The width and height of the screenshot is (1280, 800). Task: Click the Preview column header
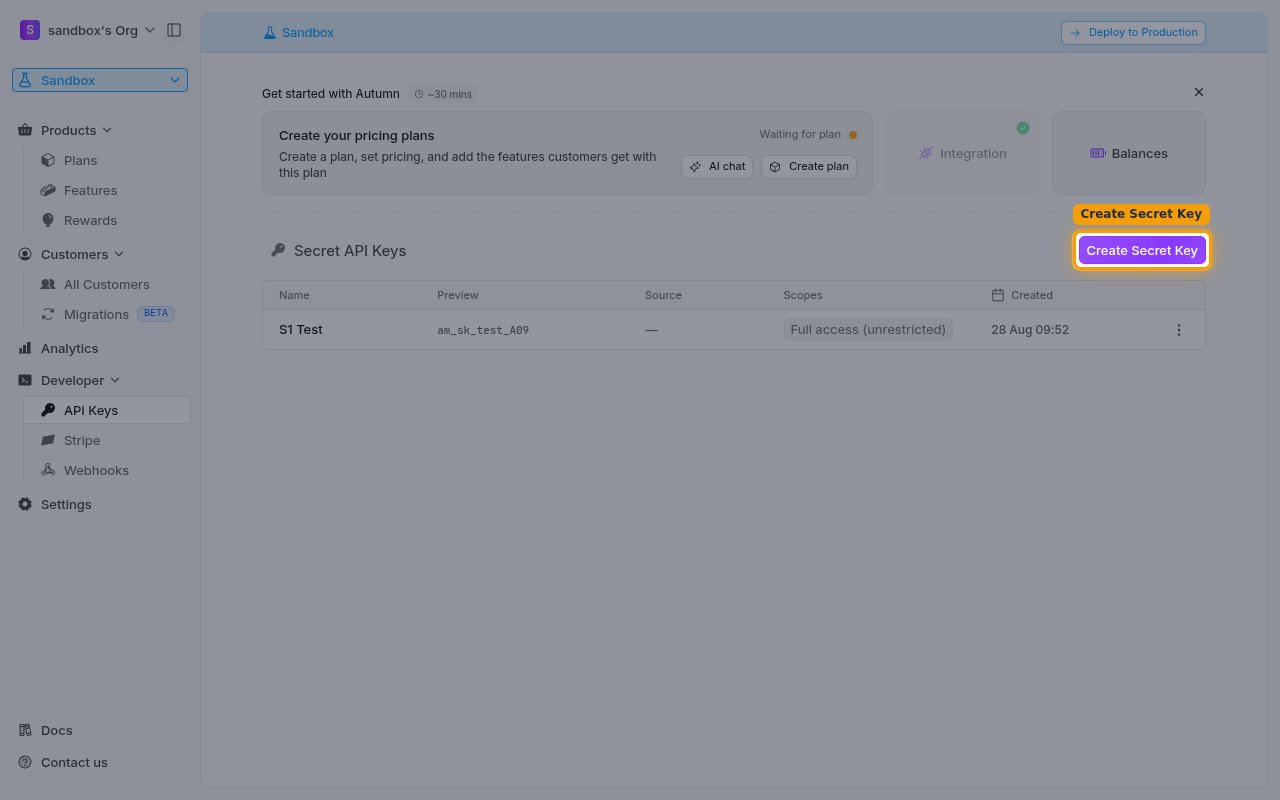458,295
